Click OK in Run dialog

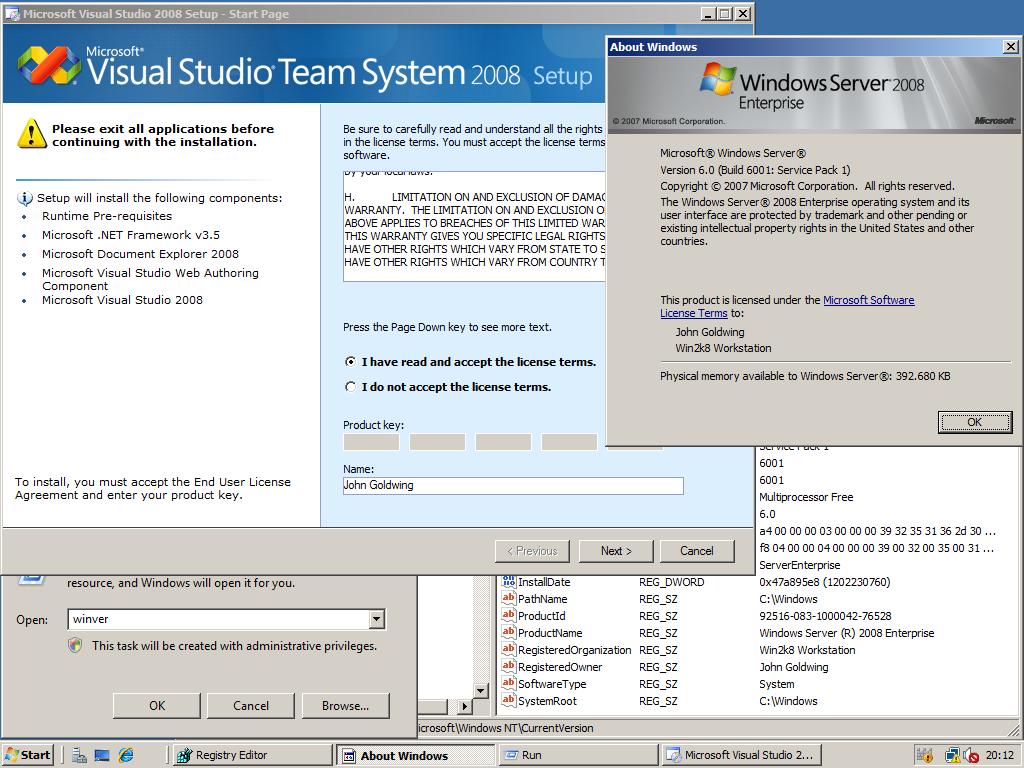pos(157,705)
